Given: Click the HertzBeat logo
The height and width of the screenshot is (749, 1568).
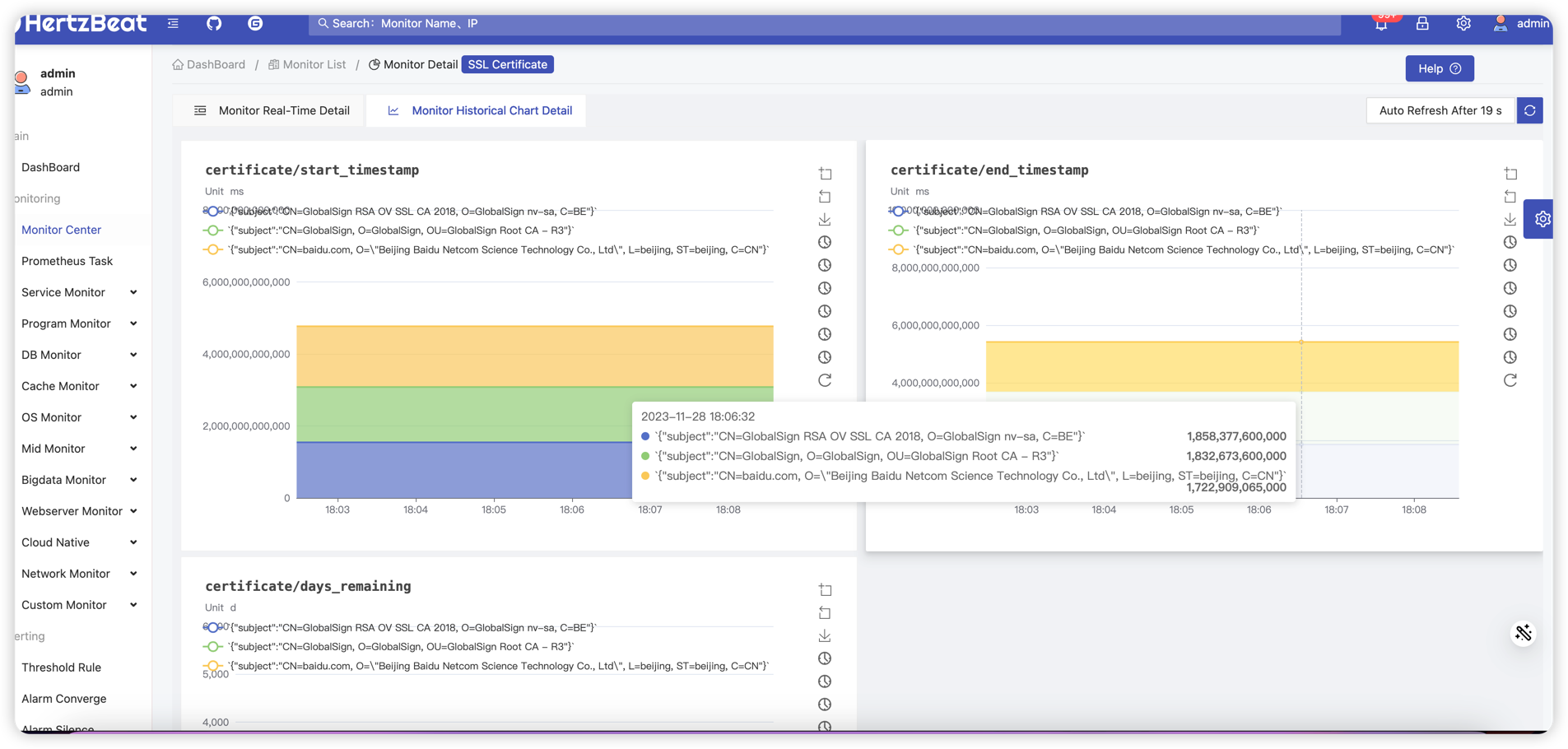Looking at the screenshot, I should (82, 23).
